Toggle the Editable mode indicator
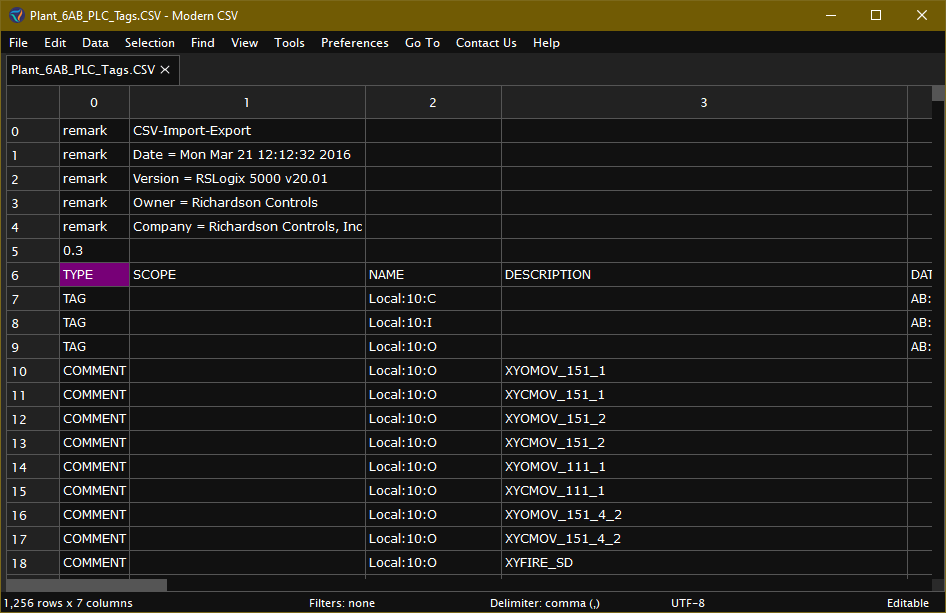The image size is (946, 613). click(909, 603)
